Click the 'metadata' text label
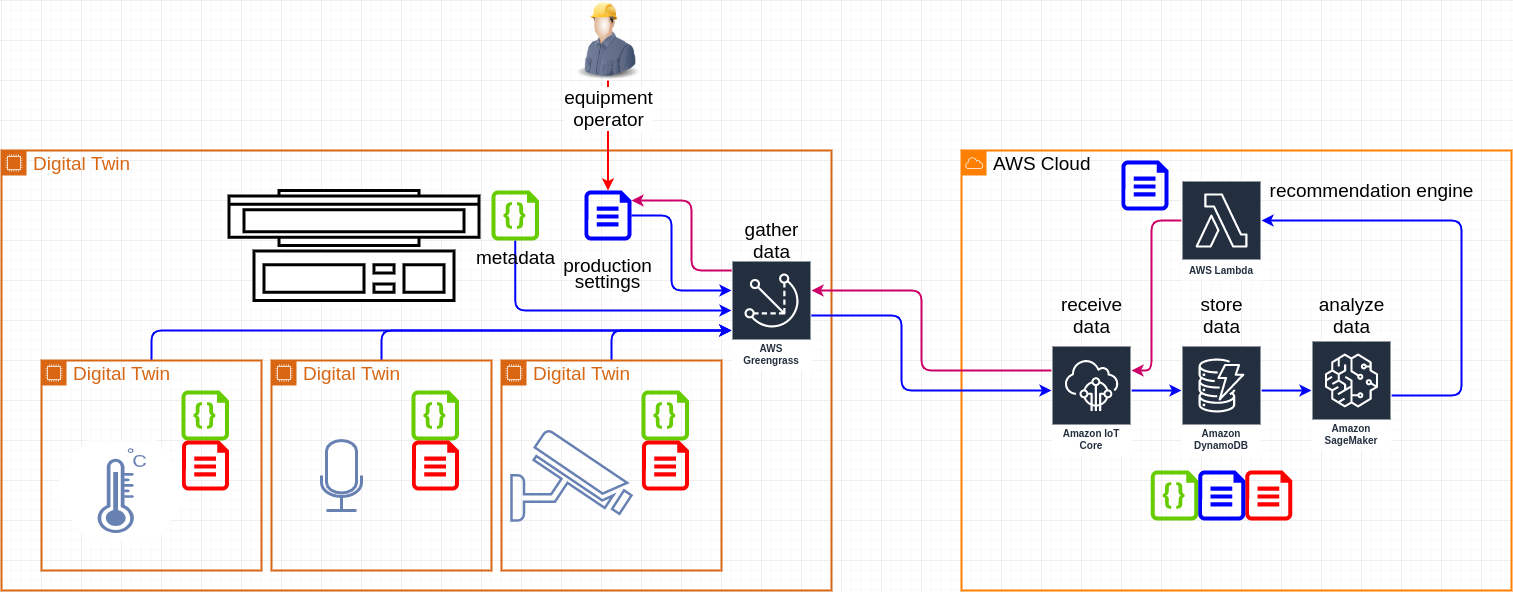Image resolution: width=1513 pixels, height=592 pixels. click(x=515, y=258)
